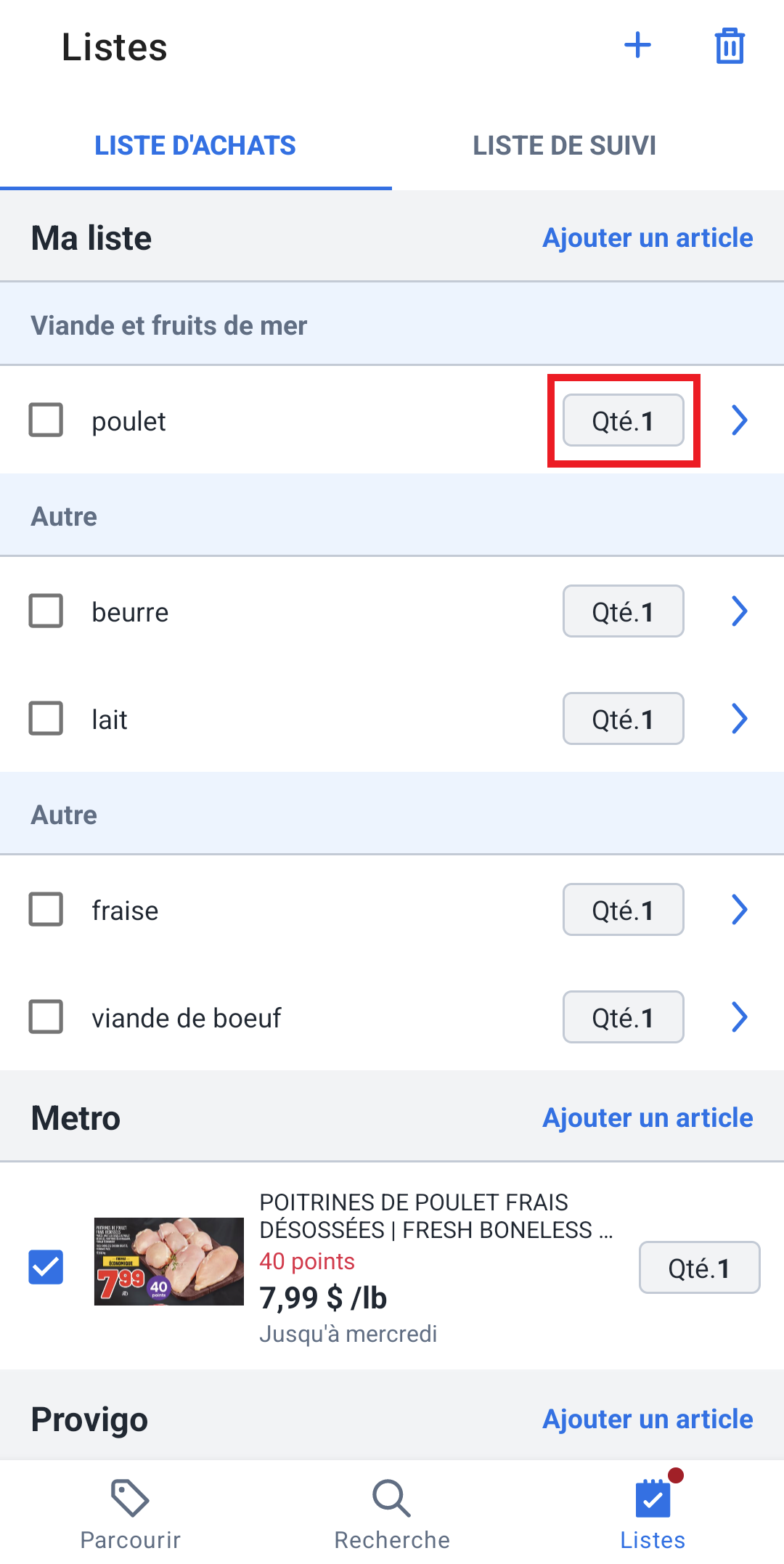Open the quantity selector for poulet

624,420
